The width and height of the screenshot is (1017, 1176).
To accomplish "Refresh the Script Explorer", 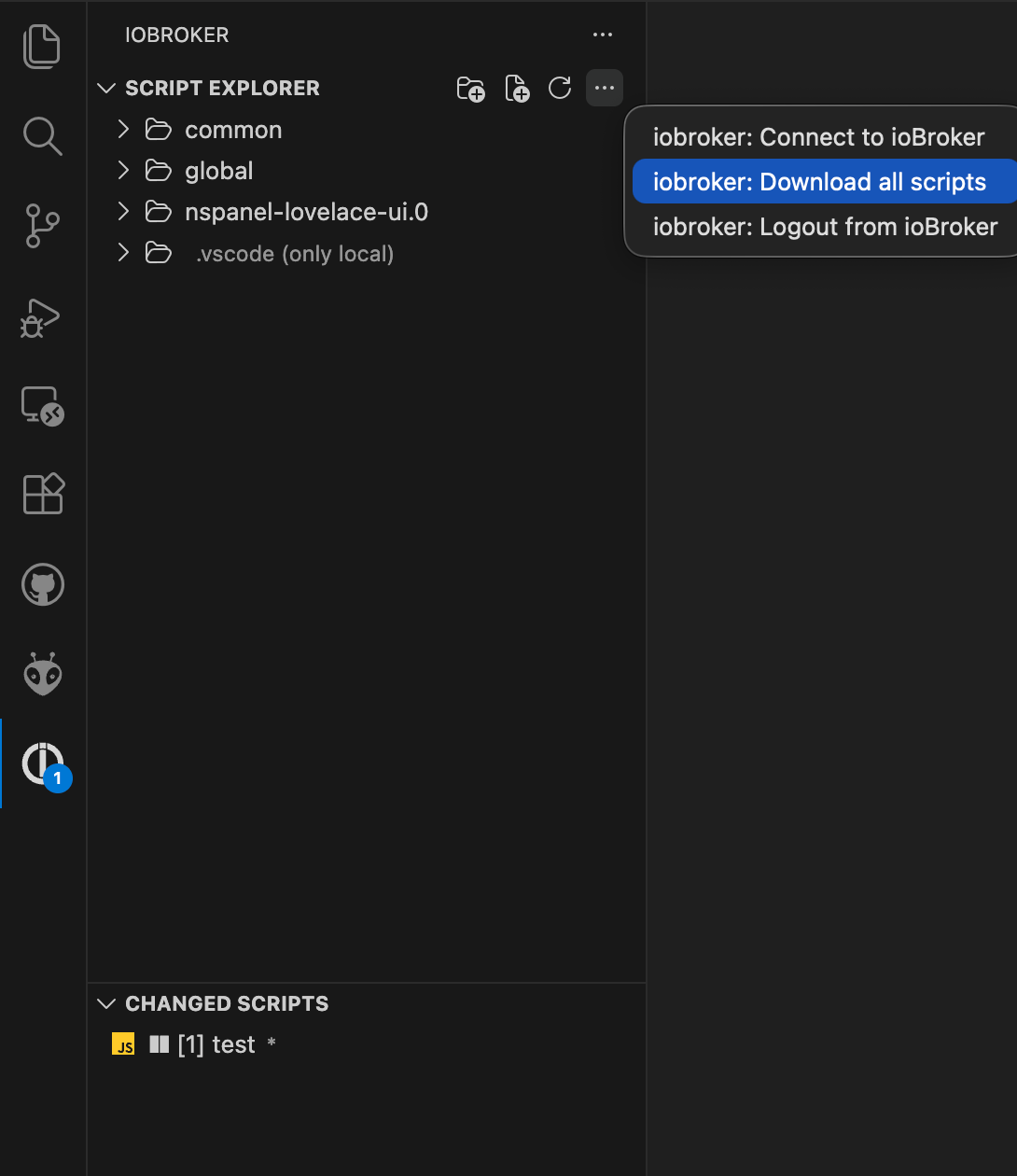I will [560, 89].
